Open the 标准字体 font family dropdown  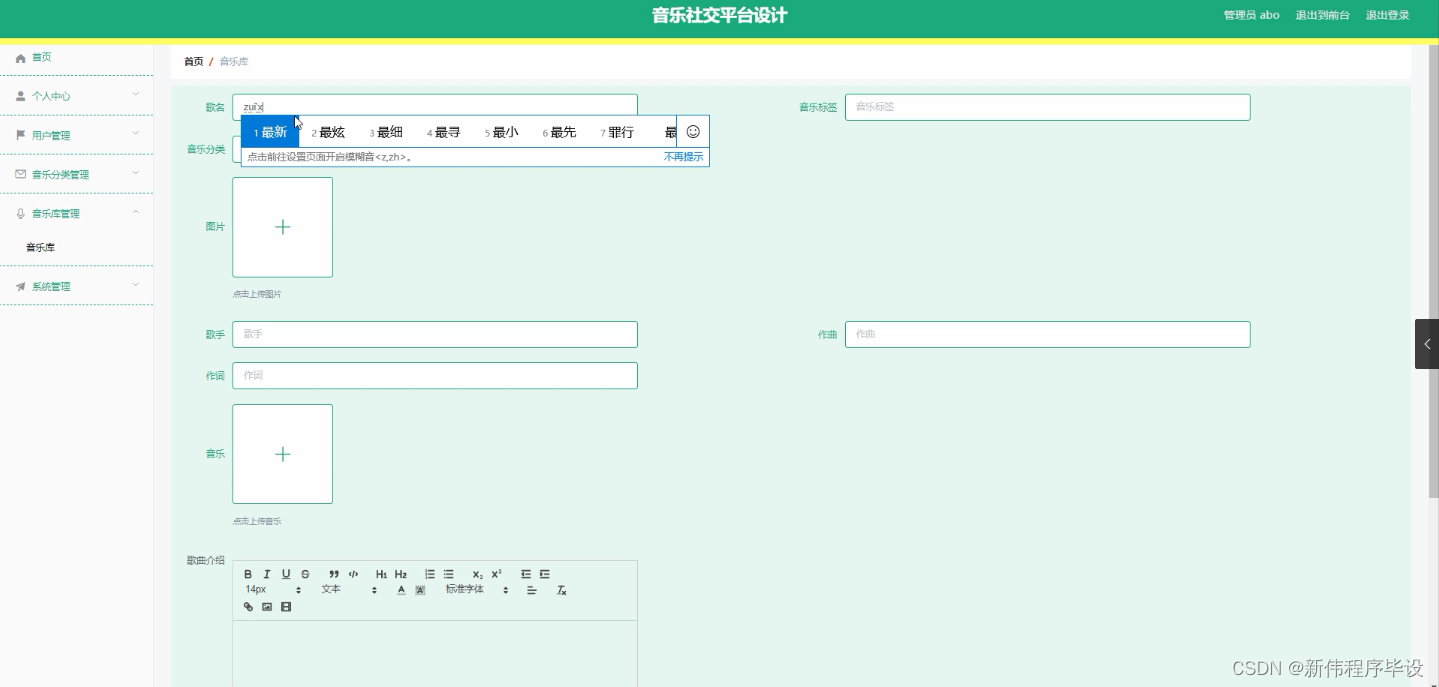[x=463, y=589]
